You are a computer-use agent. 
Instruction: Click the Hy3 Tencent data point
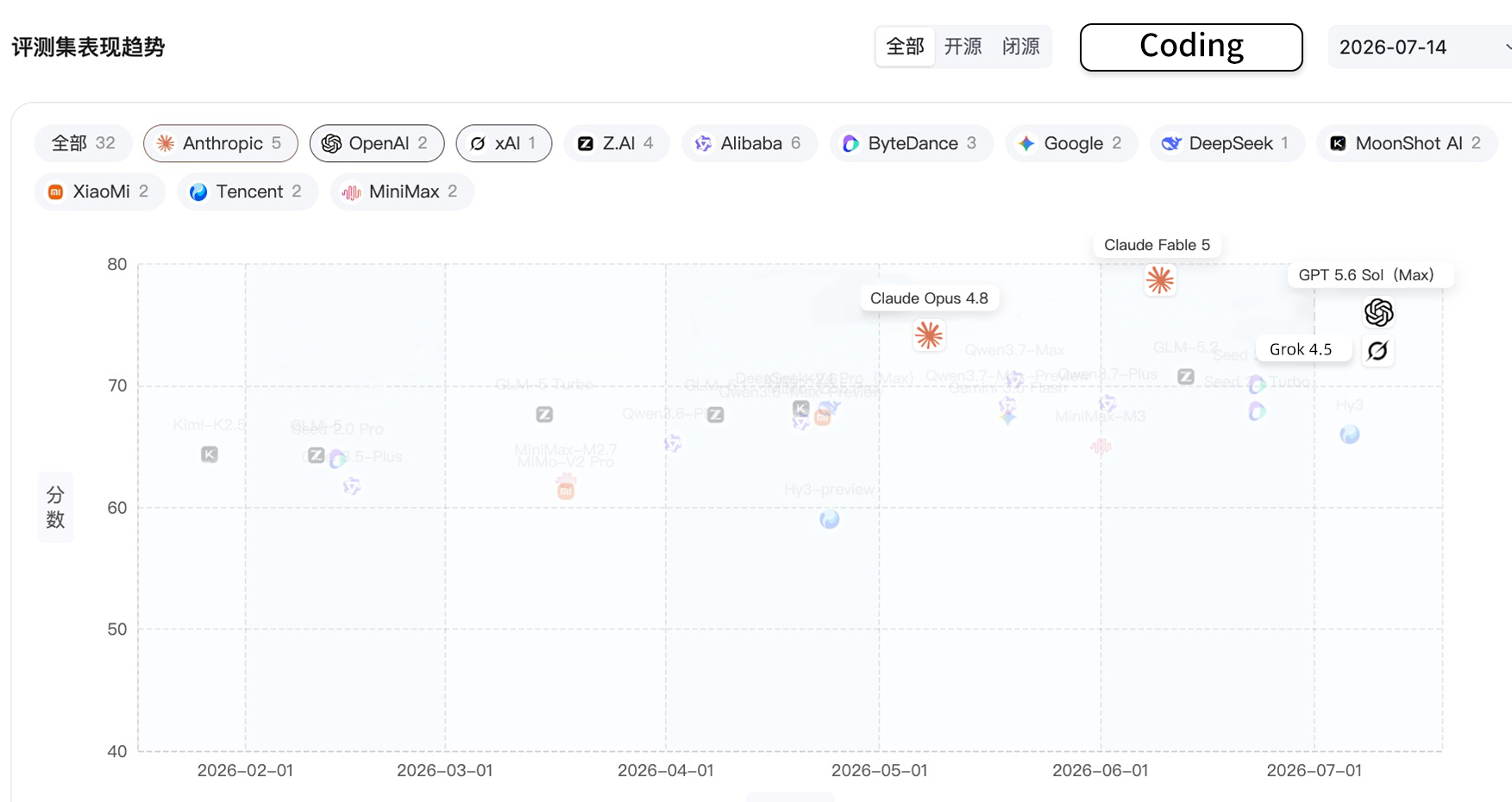[x=1350, y=435]
